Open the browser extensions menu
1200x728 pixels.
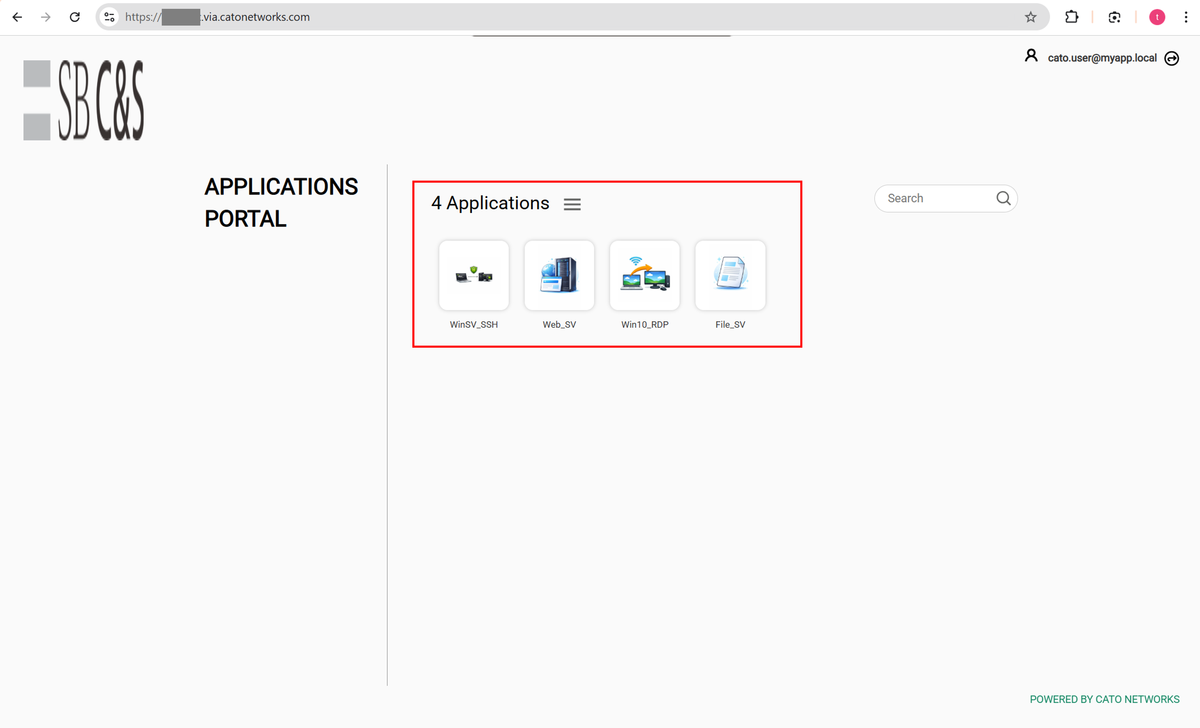(x=1071, y=17)
